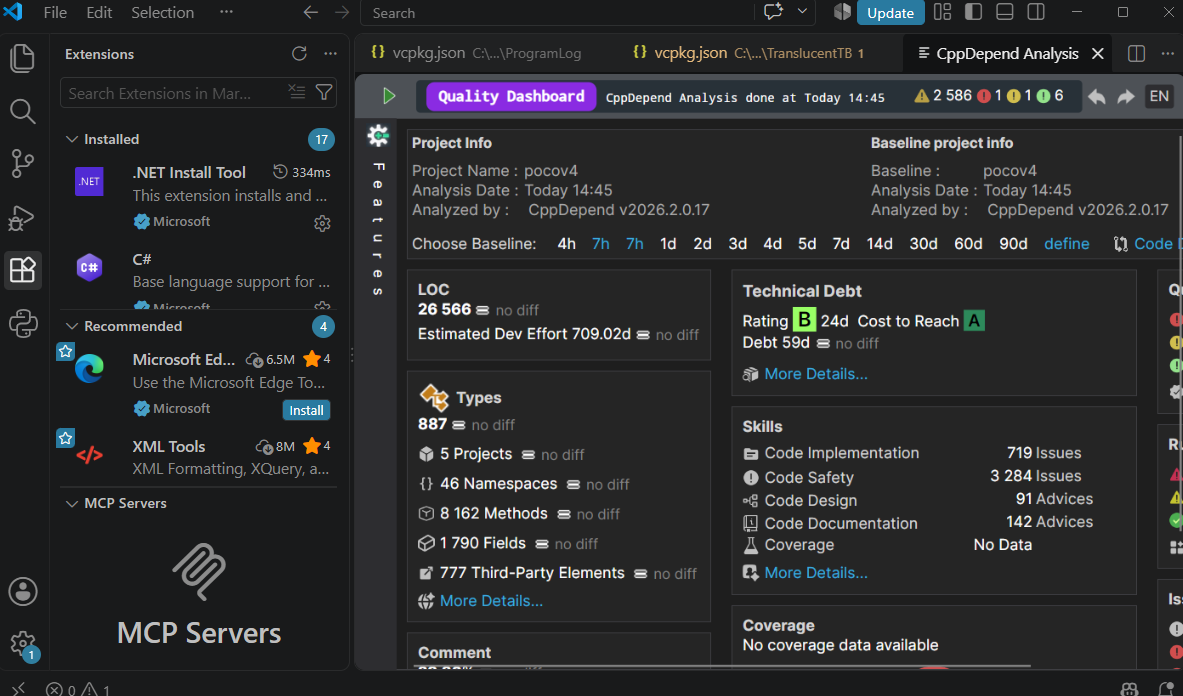Screen dimensions: 1183x696
Task: Open Problems from status bar error count
Action: click(78, 689)
